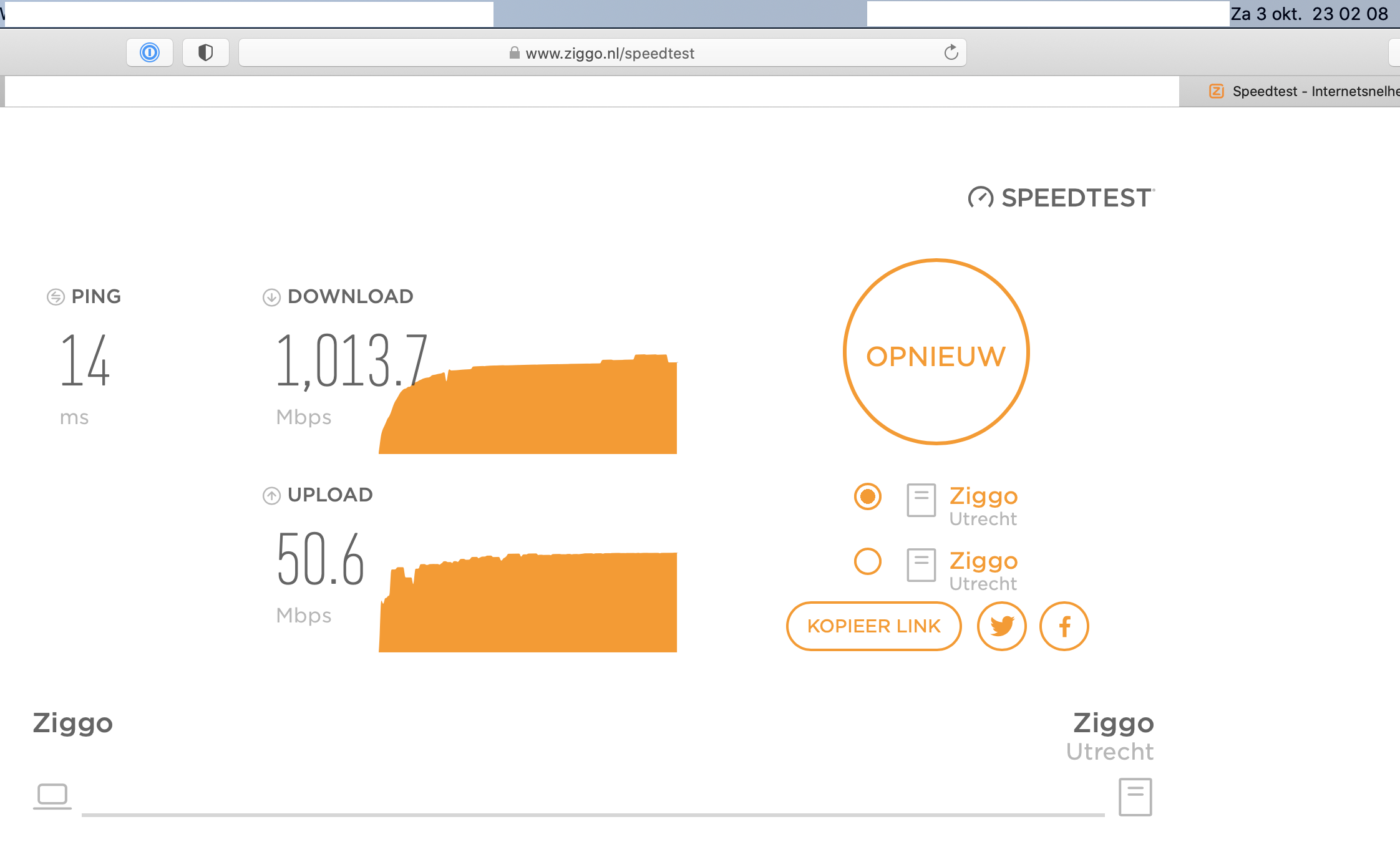
Task: Select the first Ziggo Utrecht radio button
Action: tap(868, 496)
